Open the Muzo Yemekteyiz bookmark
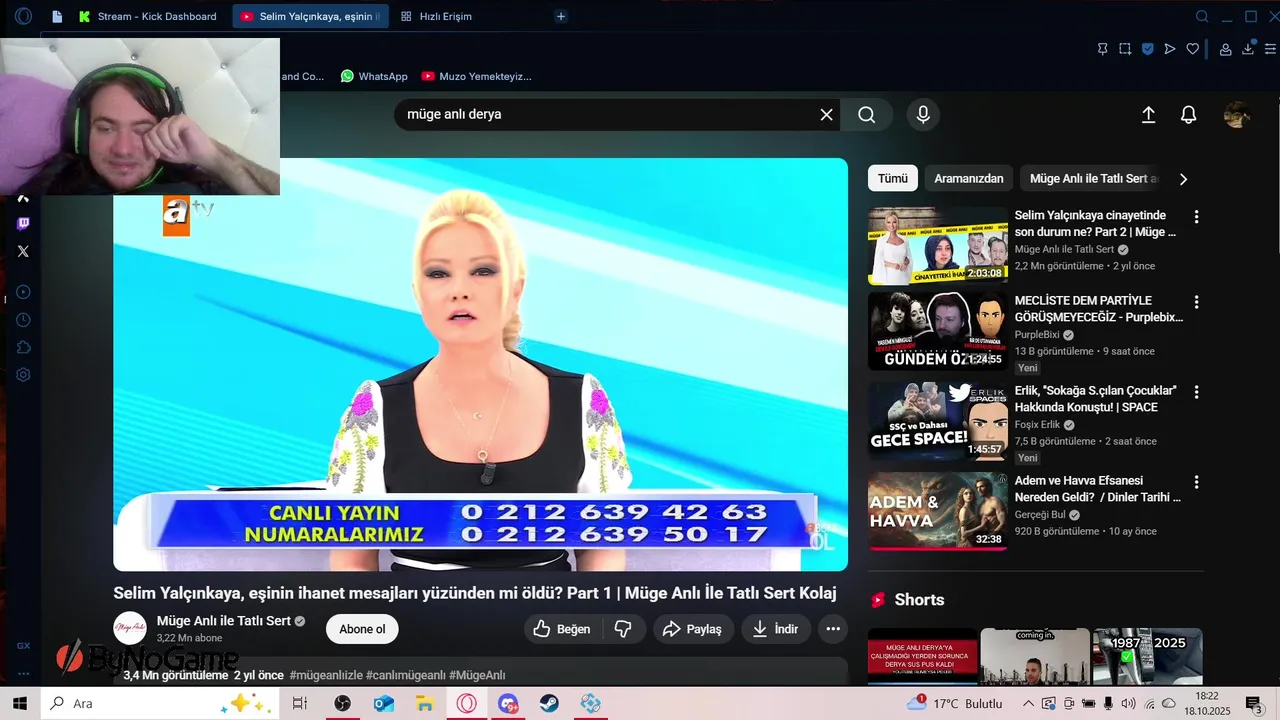 click(476, 76)
